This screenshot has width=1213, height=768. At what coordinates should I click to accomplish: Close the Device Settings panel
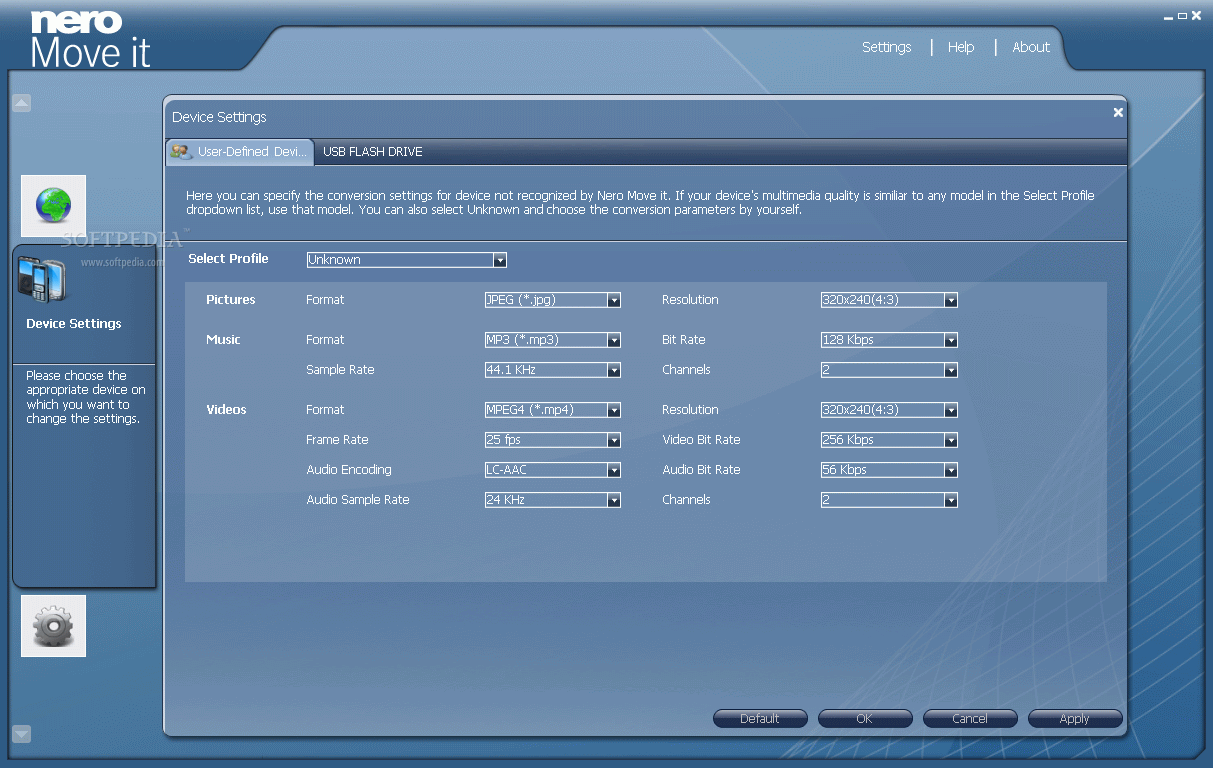pyautogui.click(x=1118, y=112)
